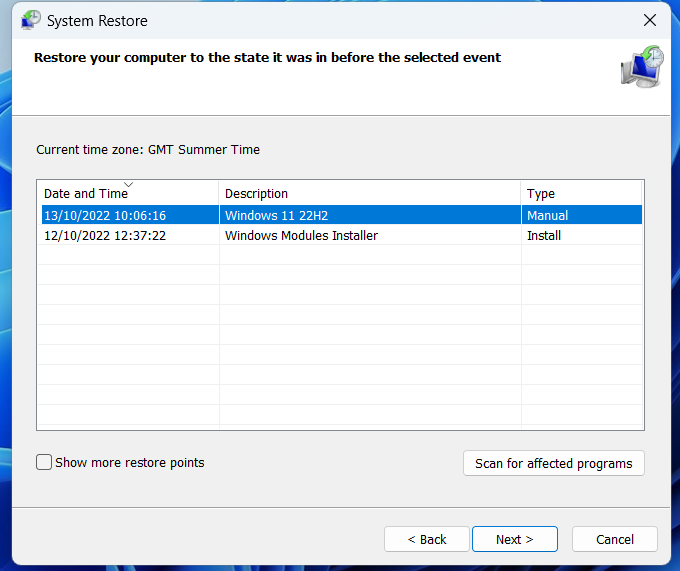
Task: Enable Show more restore points checkbox
Action: pos(44,462)
